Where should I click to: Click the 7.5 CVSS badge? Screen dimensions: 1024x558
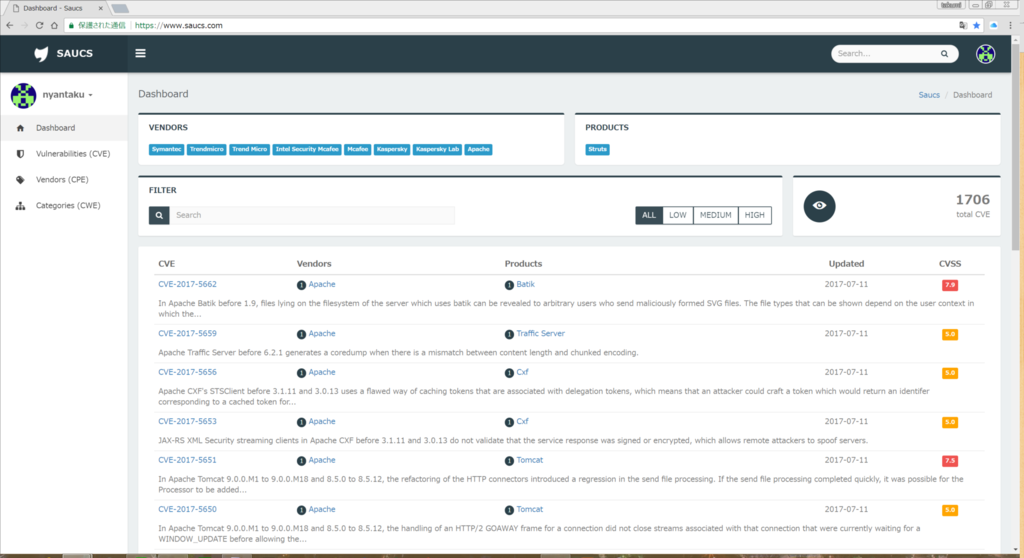coord(950,461)
